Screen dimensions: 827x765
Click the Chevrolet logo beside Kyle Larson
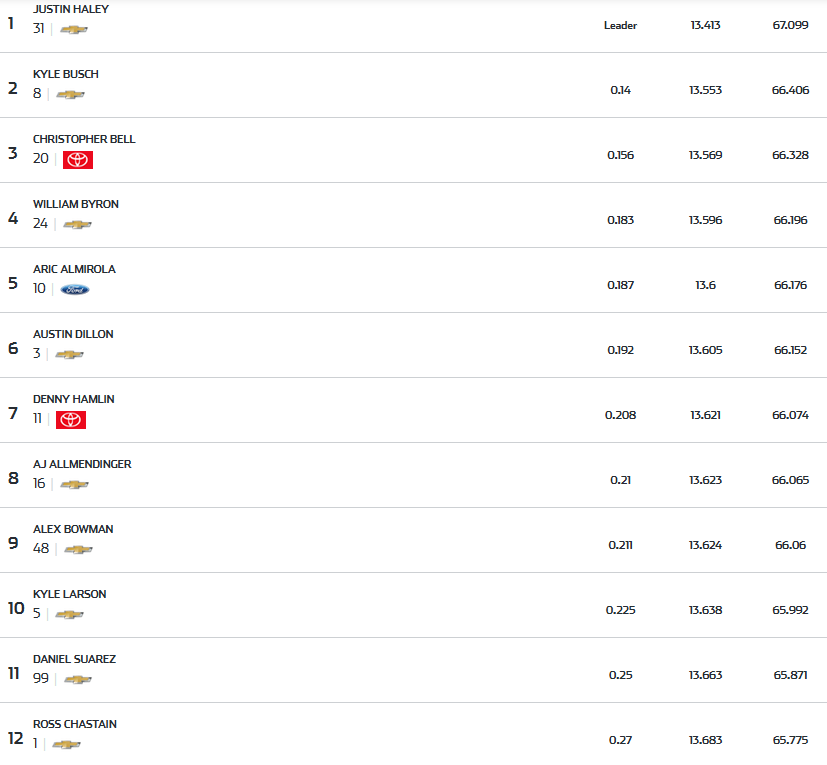[69, 615]
